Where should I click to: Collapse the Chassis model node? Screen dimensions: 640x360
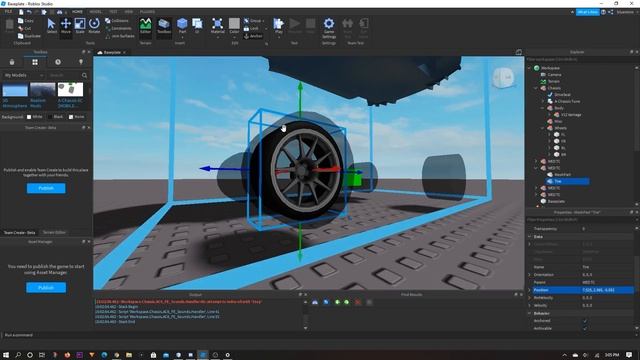pyautogui.click(x=536, y=88)
